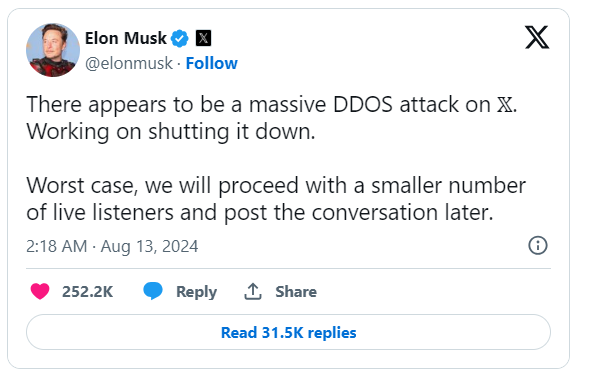Open the @elonmusk handle link
Viewport: 591px width, 382px height.
click(129, 63)
